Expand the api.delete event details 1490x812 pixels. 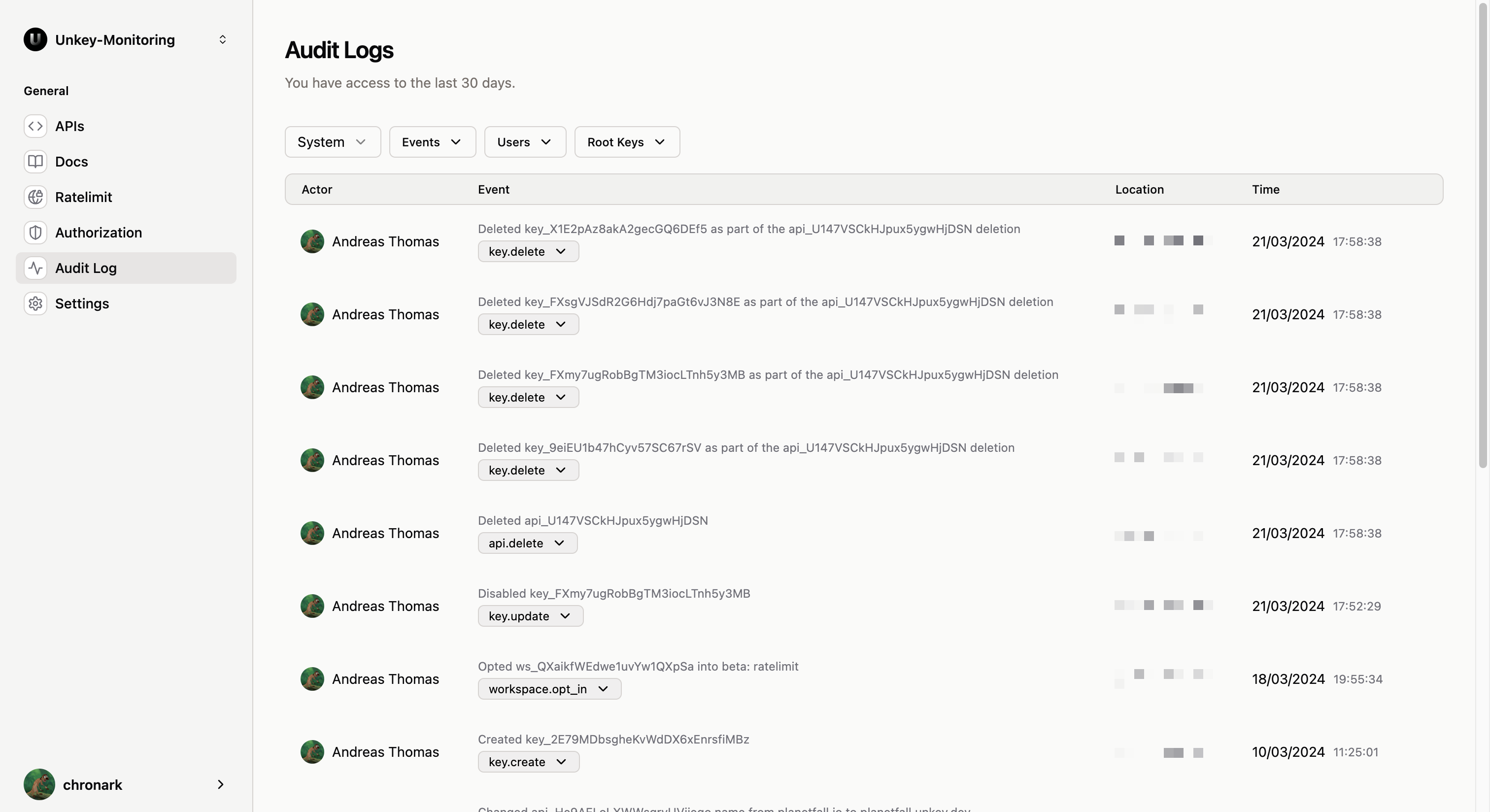(x=528, y=543)
